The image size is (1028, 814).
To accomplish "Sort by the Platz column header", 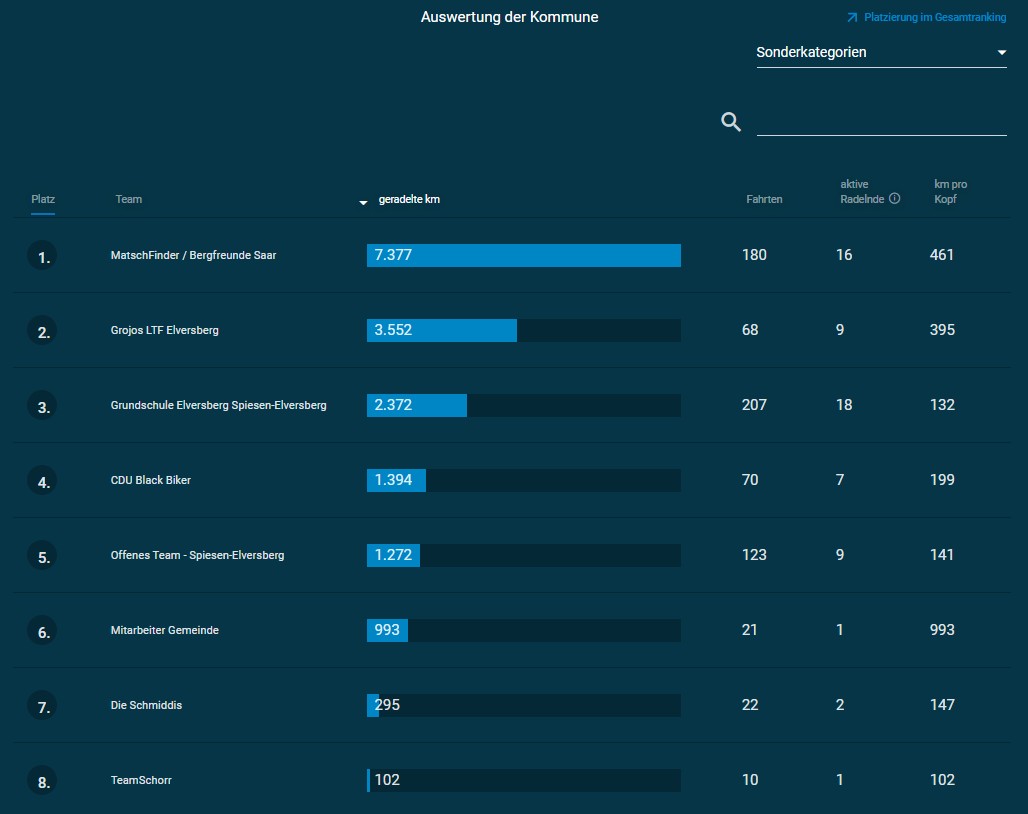I will pyautogui.click(x=43, y=199).
